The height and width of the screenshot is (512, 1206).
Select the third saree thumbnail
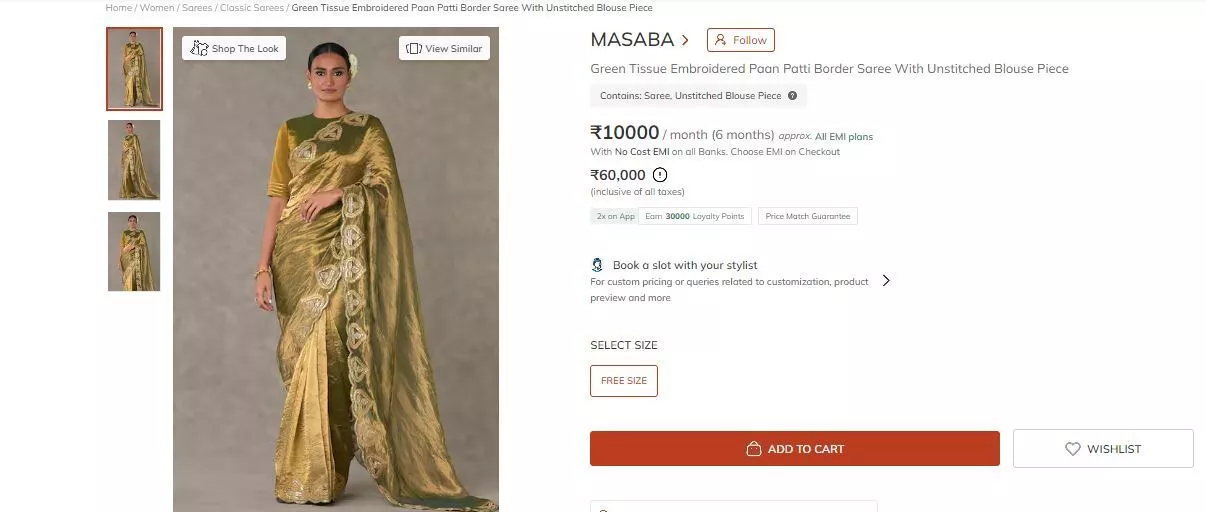134,252
